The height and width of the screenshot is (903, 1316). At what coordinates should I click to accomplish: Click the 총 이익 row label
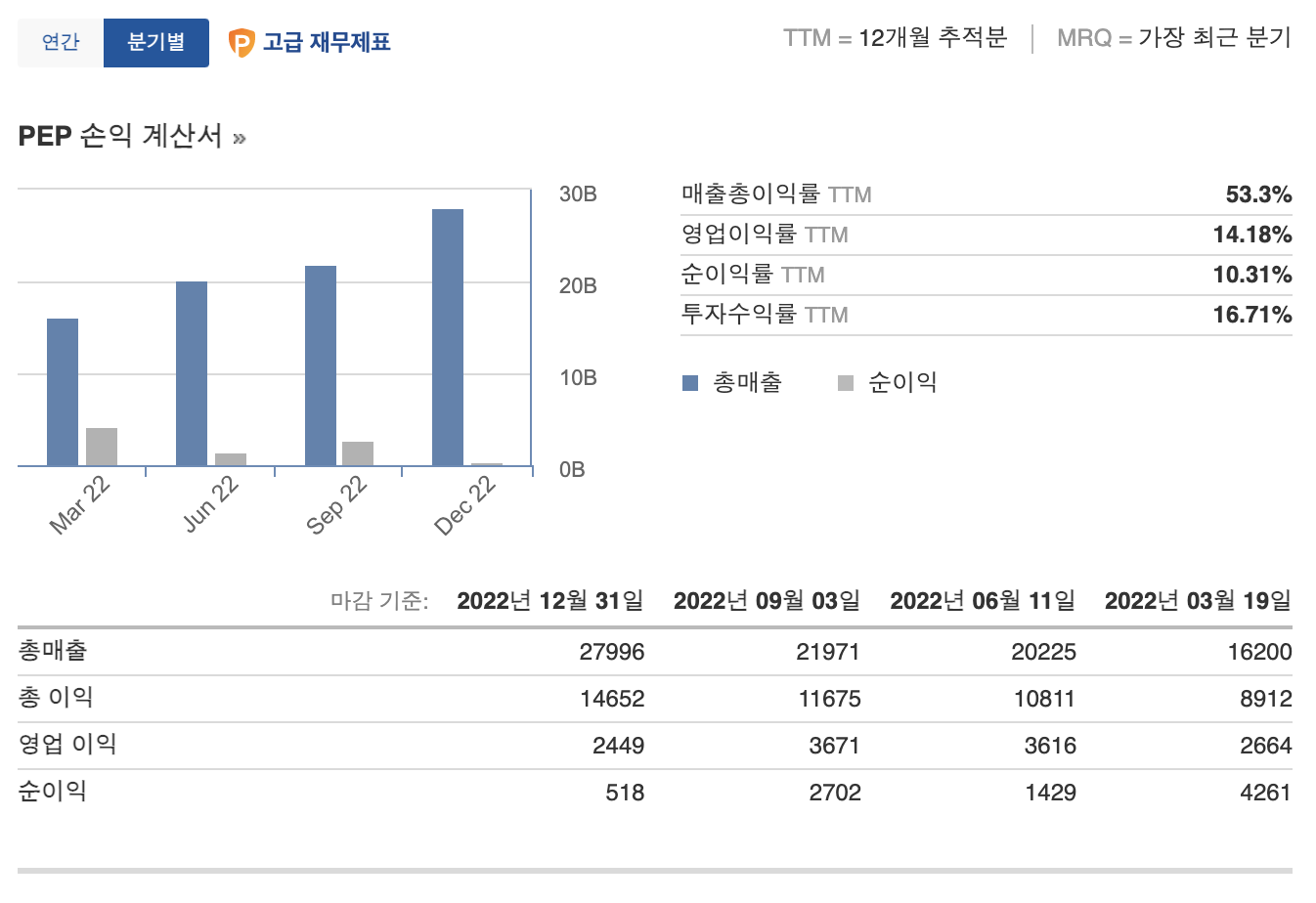tap(56, 698)
